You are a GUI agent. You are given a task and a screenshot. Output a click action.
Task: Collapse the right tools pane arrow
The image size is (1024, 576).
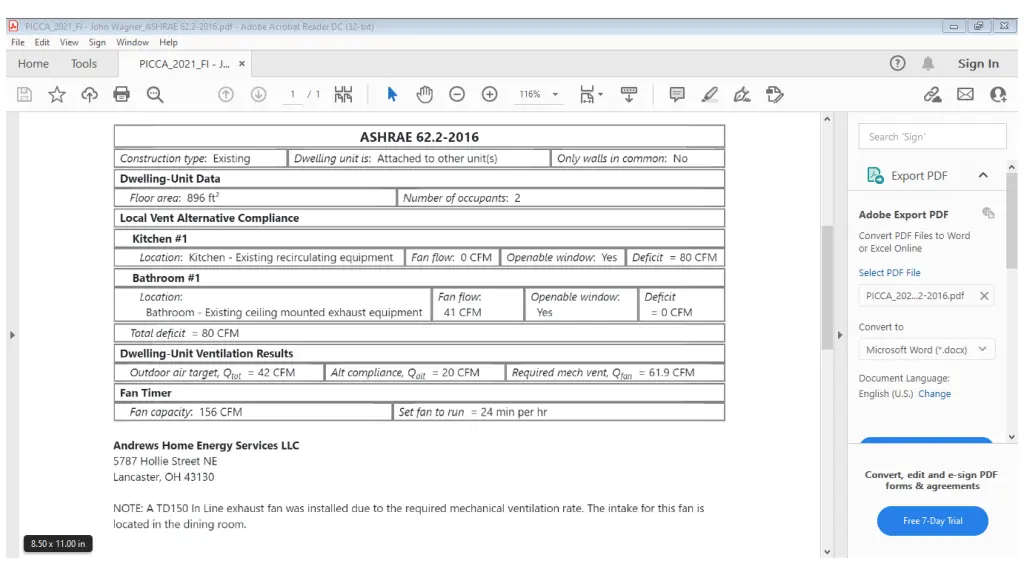(x=840, y=335)
